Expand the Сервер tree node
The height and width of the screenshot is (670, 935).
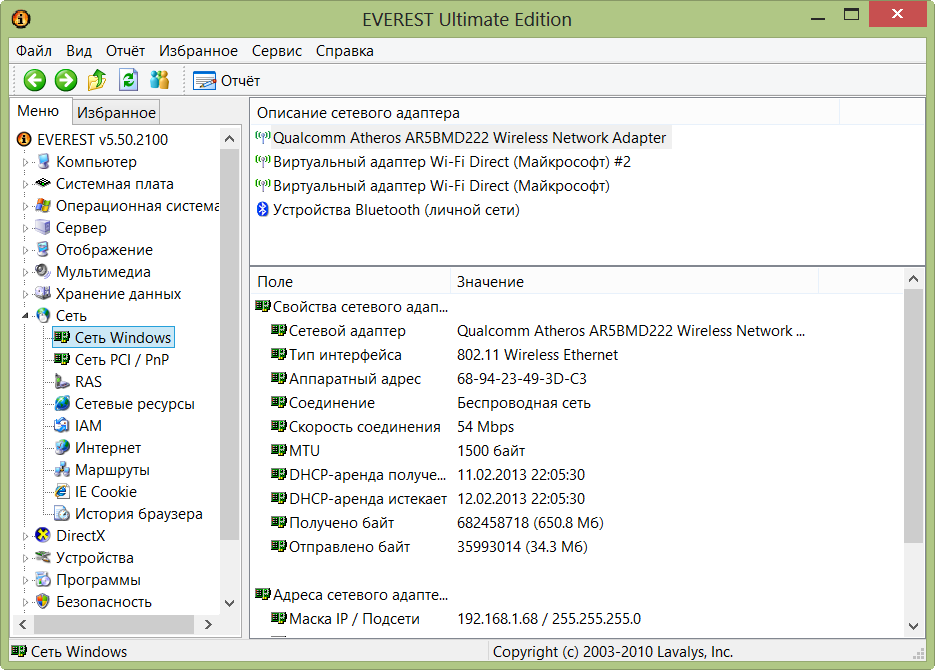tap(26, 228)
